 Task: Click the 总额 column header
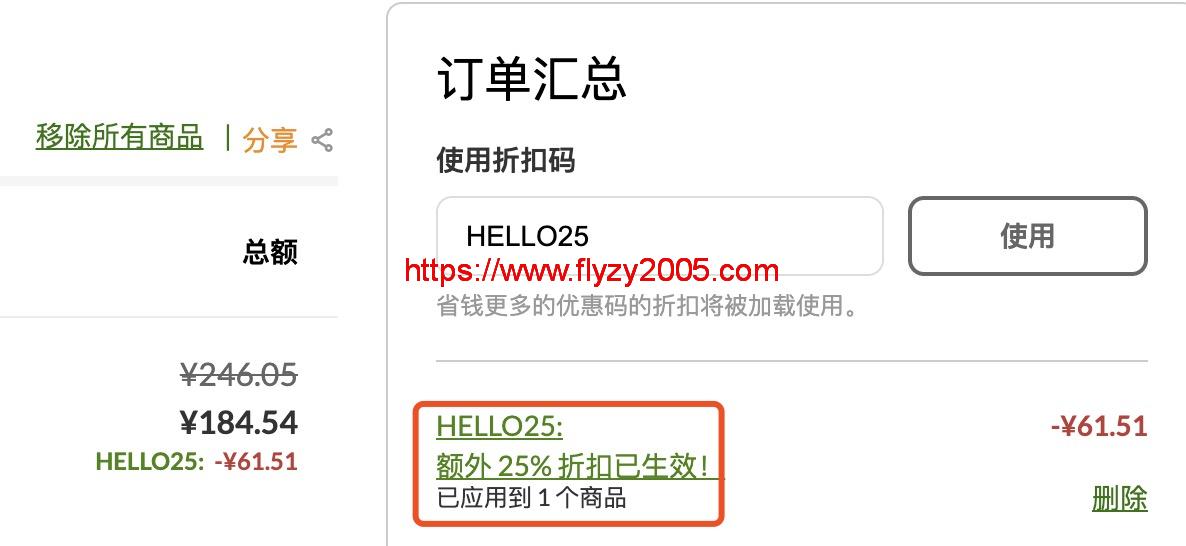click(270, 252)
